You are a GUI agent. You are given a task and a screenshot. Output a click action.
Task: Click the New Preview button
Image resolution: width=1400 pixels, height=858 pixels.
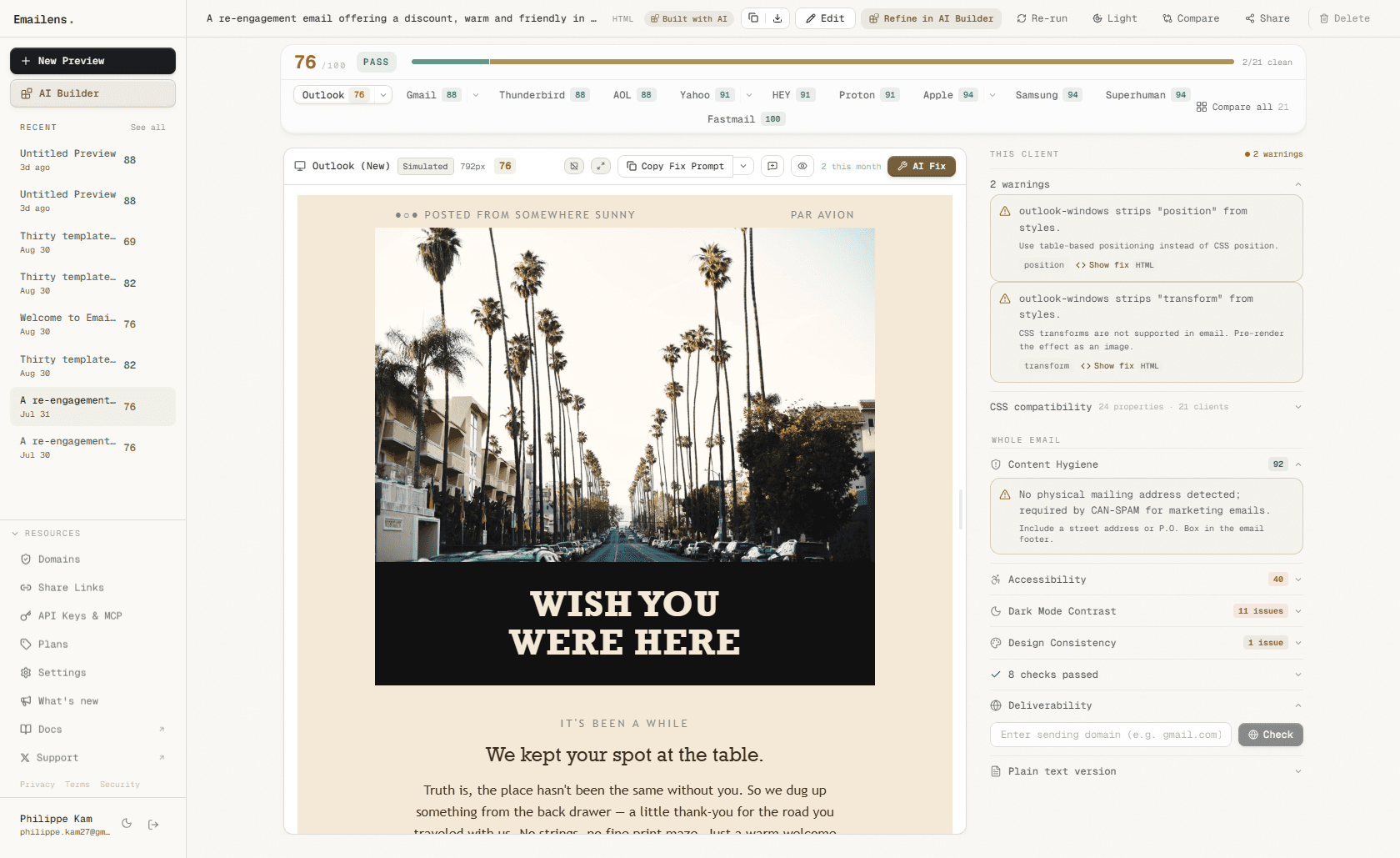click(x=92, y=61)
